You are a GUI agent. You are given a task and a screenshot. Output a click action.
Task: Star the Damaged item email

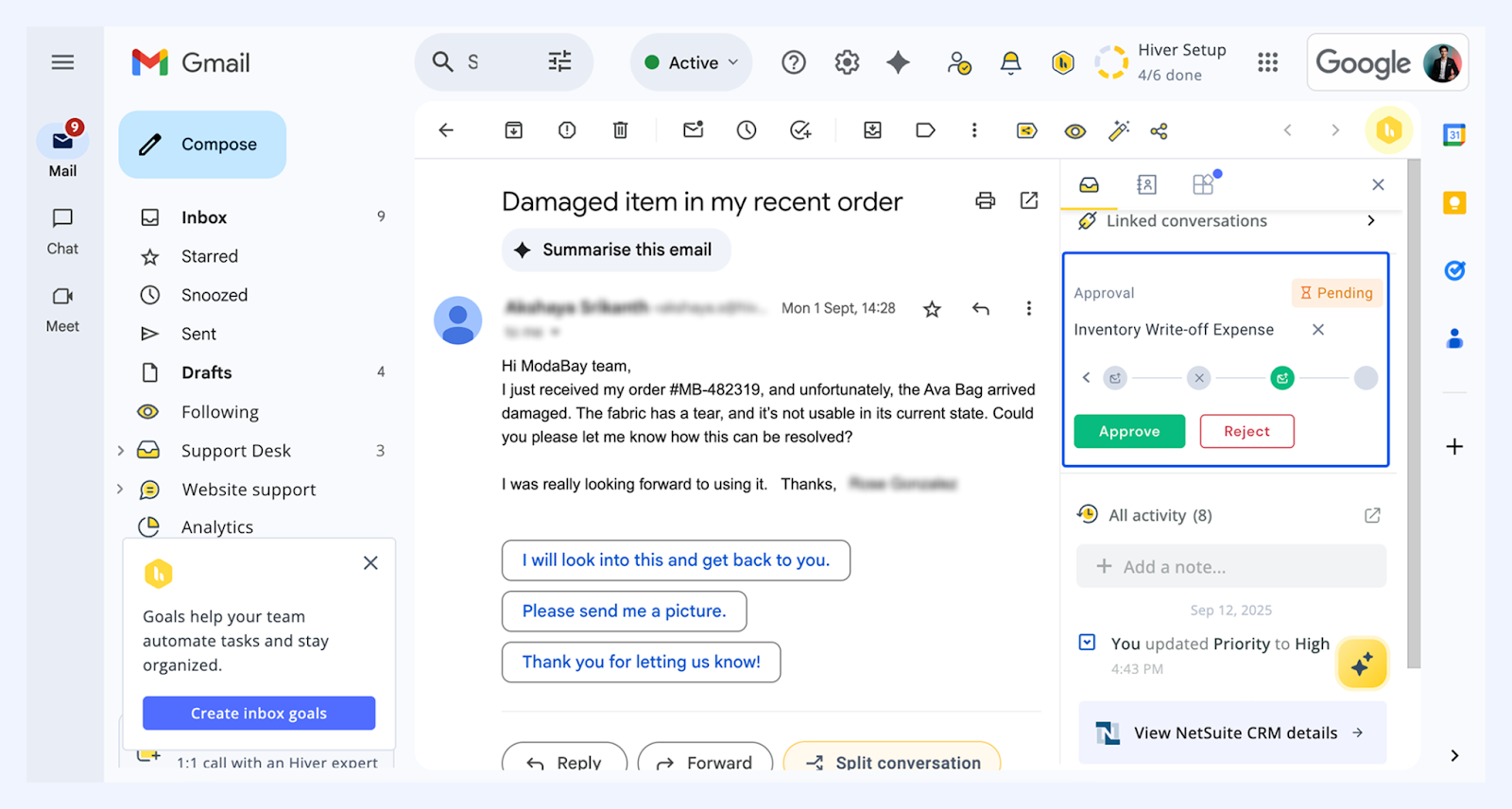pos(932,309)
